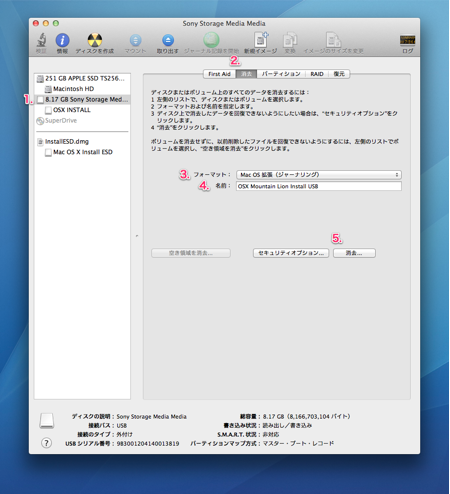Open the Info blue icon
Screen dimensions: 450x494
[62, 40]
